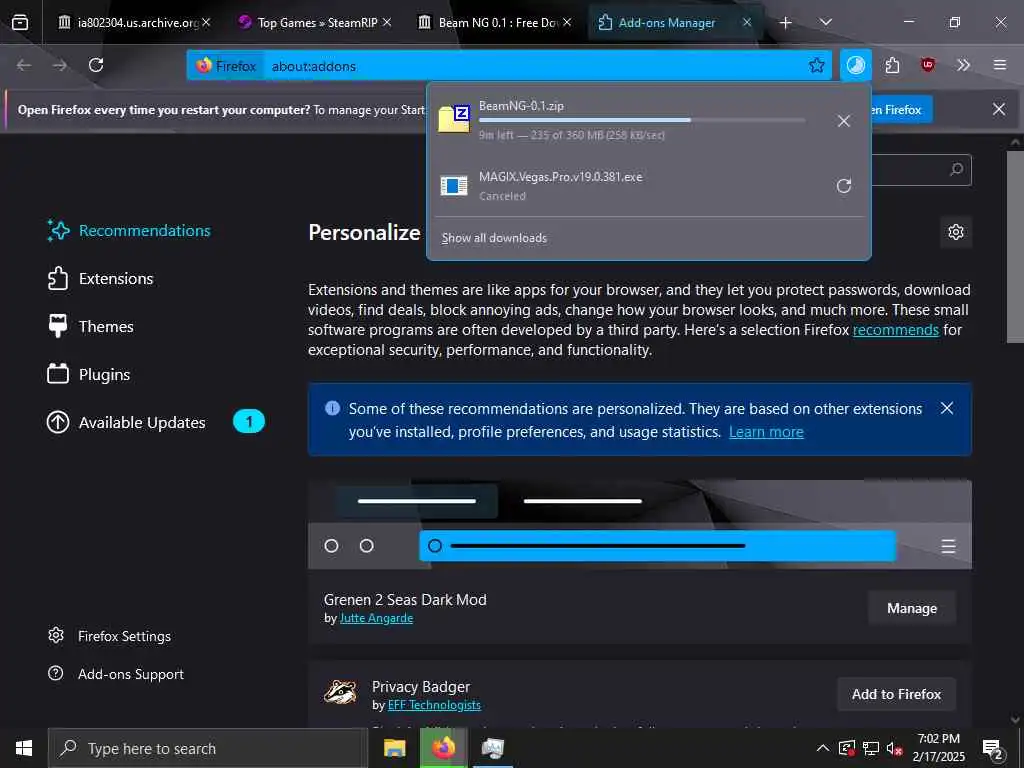Click the updates count badge 1
Viewport: 1024px width, 768px height.
[x=249, y=422]
